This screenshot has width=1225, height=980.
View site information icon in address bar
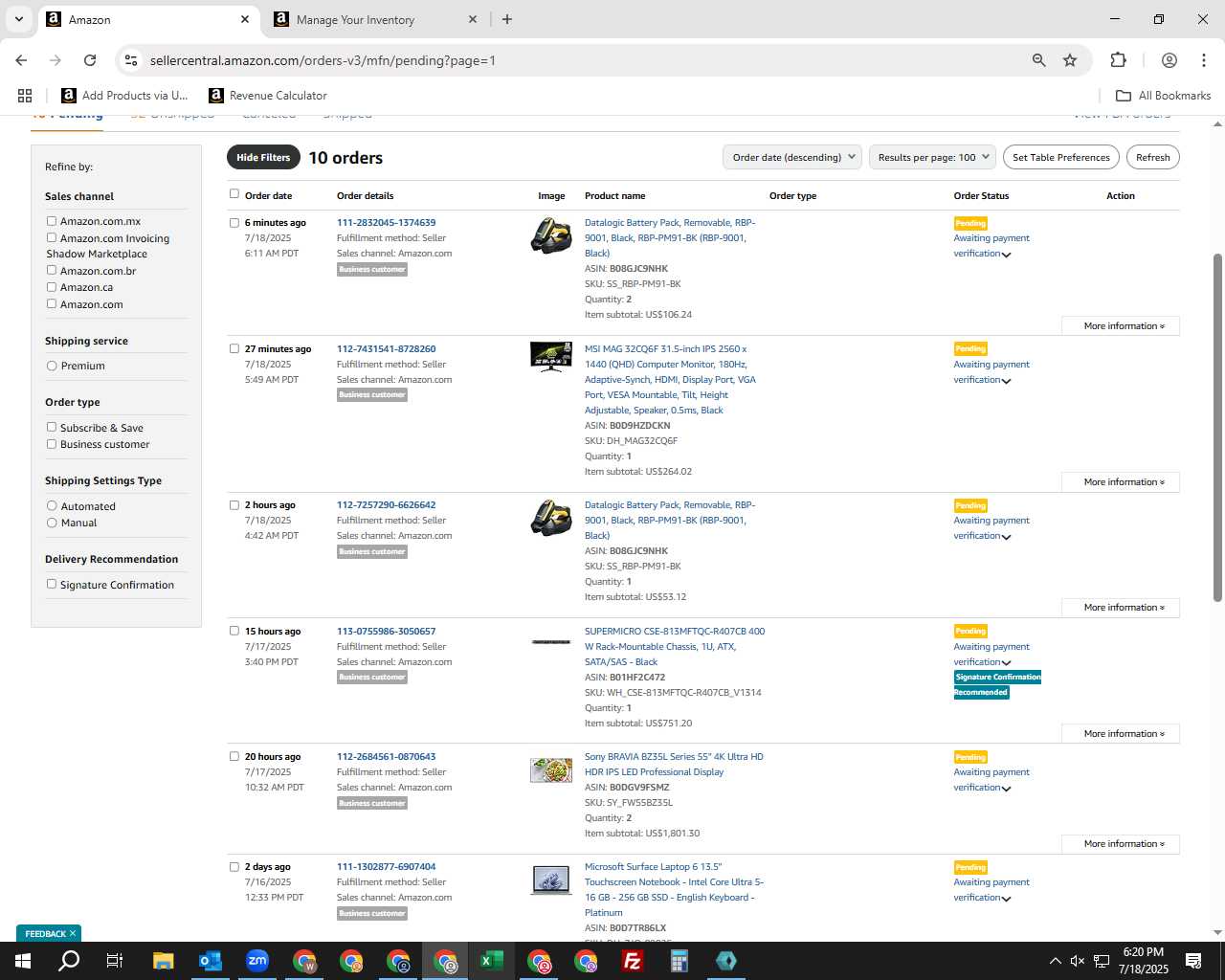tap(131, 60)
